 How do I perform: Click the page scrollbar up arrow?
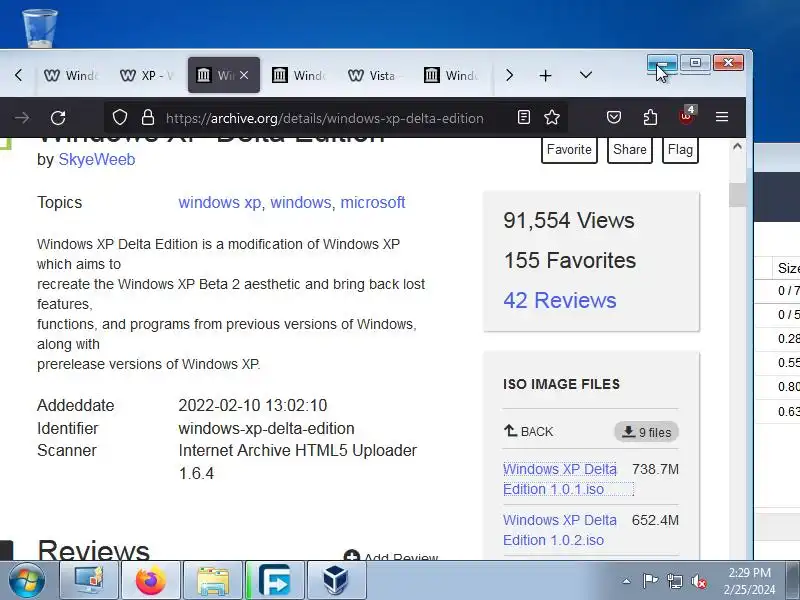tap(737, 147)
